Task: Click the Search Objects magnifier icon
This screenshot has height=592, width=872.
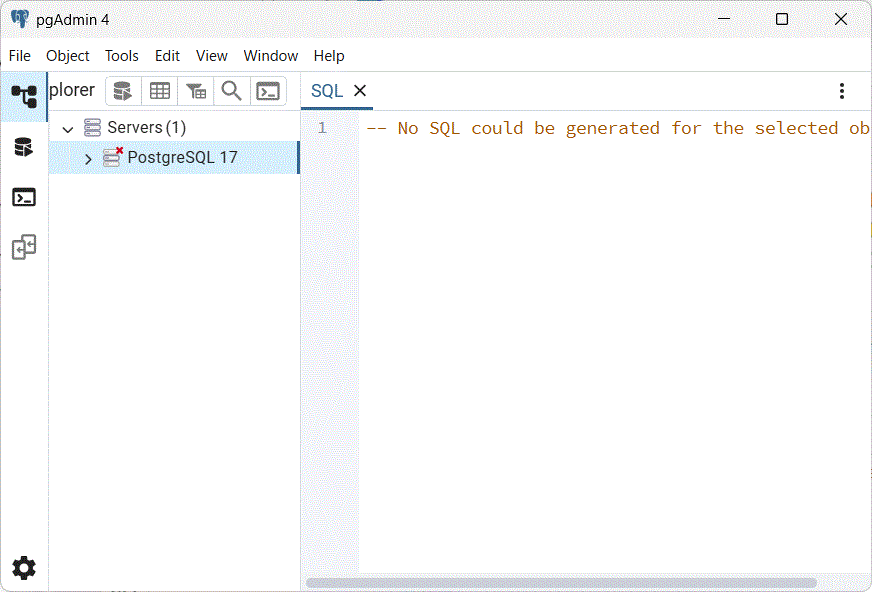Action: point(231,91)
